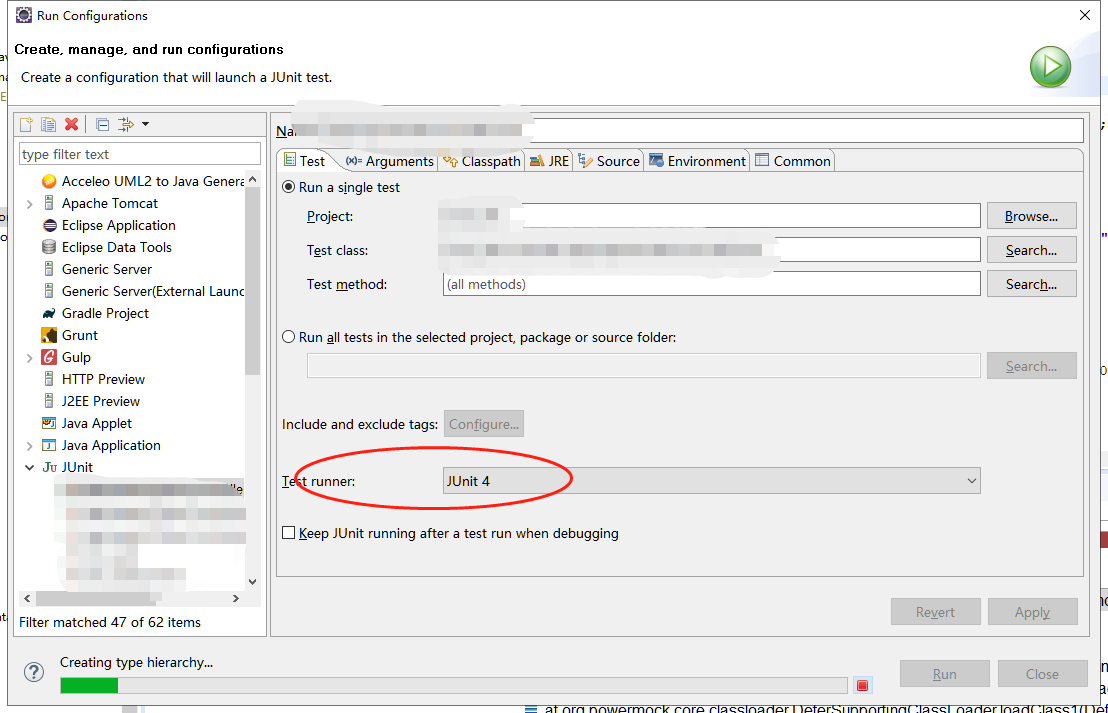This screenshot has width=1108, height=713.
Task: Click the Creating type hierarchy progress bar
Action: (x=454, y=685)
